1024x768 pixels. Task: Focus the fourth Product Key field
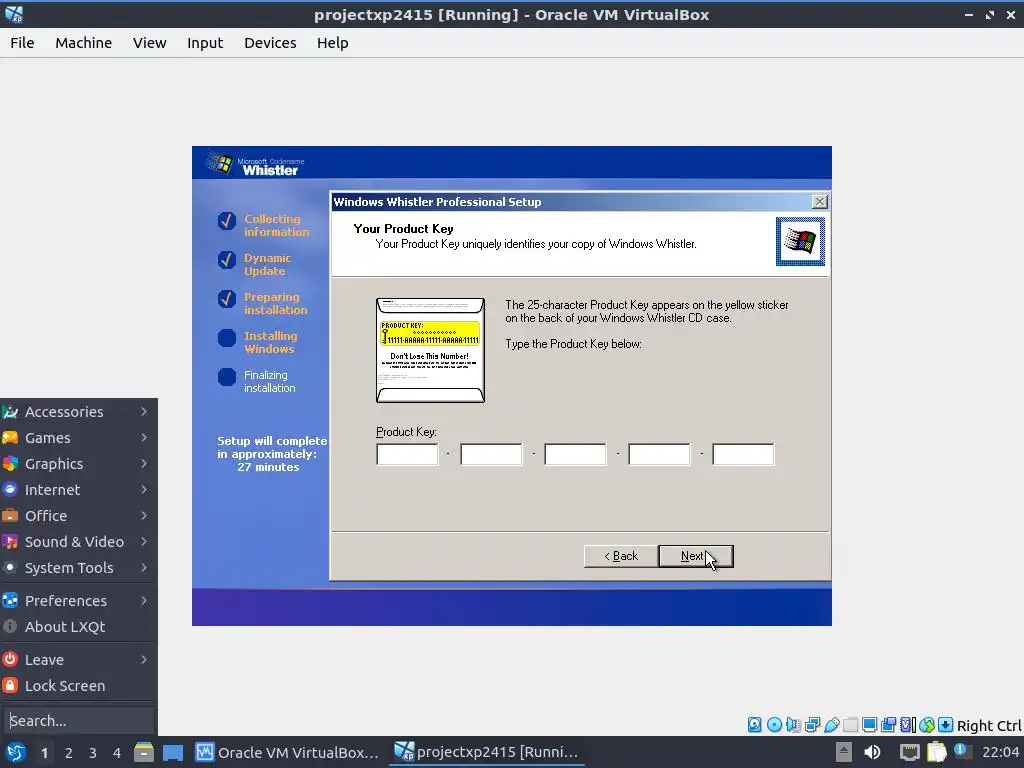659,454
